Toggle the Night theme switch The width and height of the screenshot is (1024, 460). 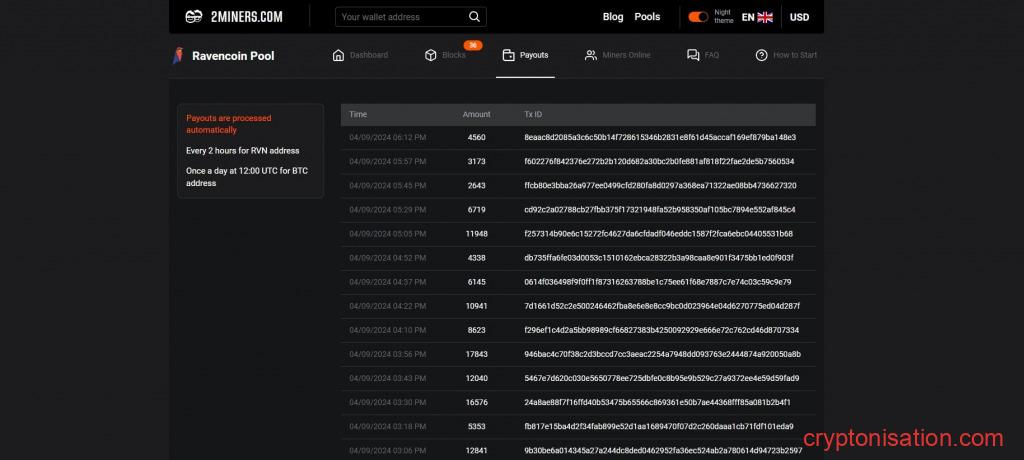click(x=698, y=17)
